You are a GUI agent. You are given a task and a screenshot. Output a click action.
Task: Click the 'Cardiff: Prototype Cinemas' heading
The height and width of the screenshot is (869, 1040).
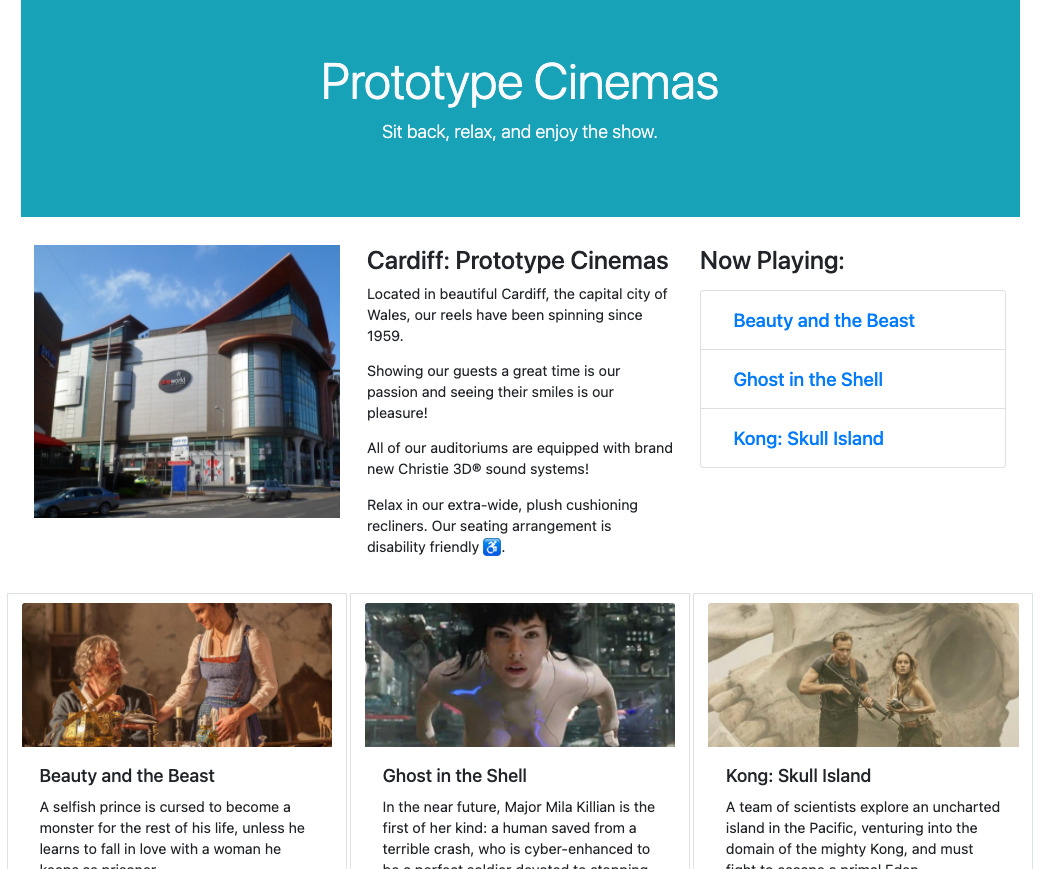[517, 261]
